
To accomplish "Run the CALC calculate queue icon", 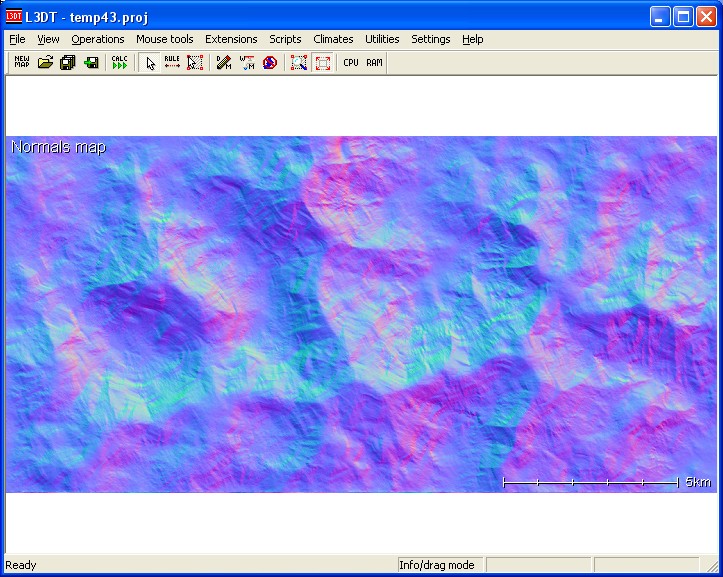I will (x=120, y=63).
